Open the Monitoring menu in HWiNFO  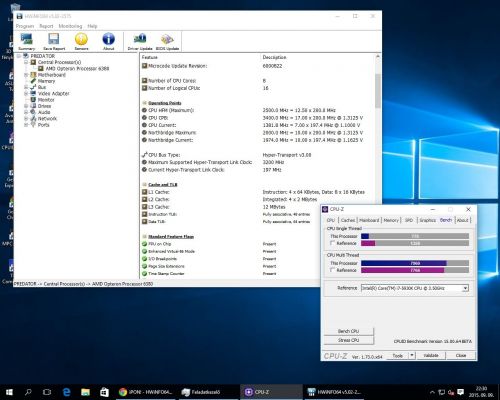click(x=70, y=26)
